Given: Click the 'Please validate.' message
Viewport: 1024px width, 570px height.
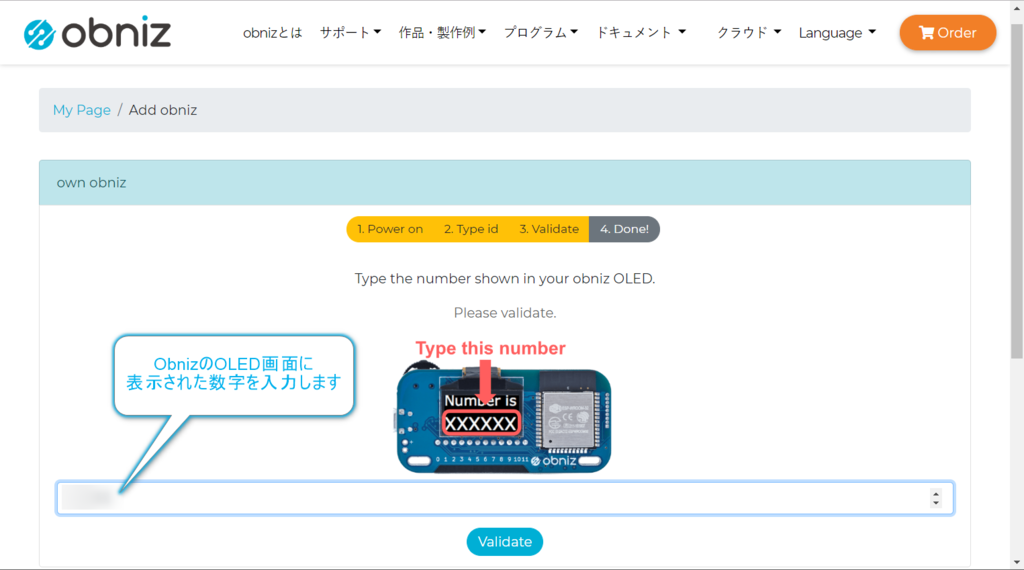Looking at the screenshot, I should tap(505, 313).
